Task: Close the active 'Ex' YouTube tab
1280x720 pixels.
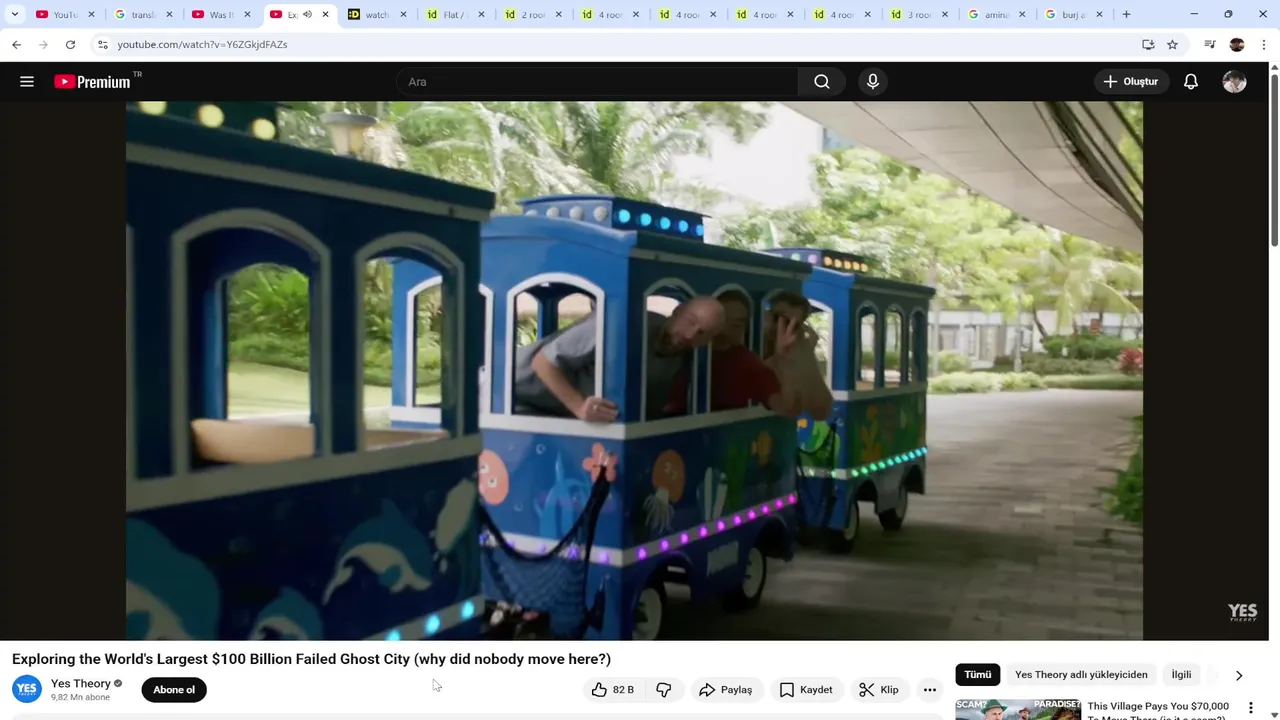Action: [x=325, y=15]
